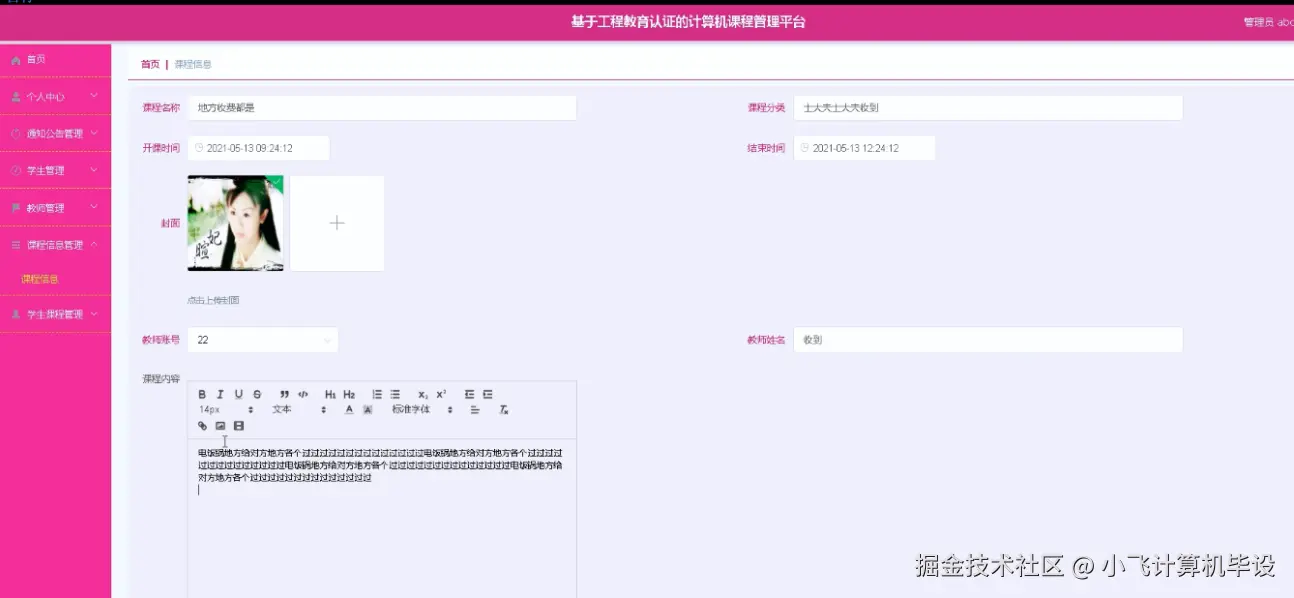Open the 结束时间 date picker

864,148
